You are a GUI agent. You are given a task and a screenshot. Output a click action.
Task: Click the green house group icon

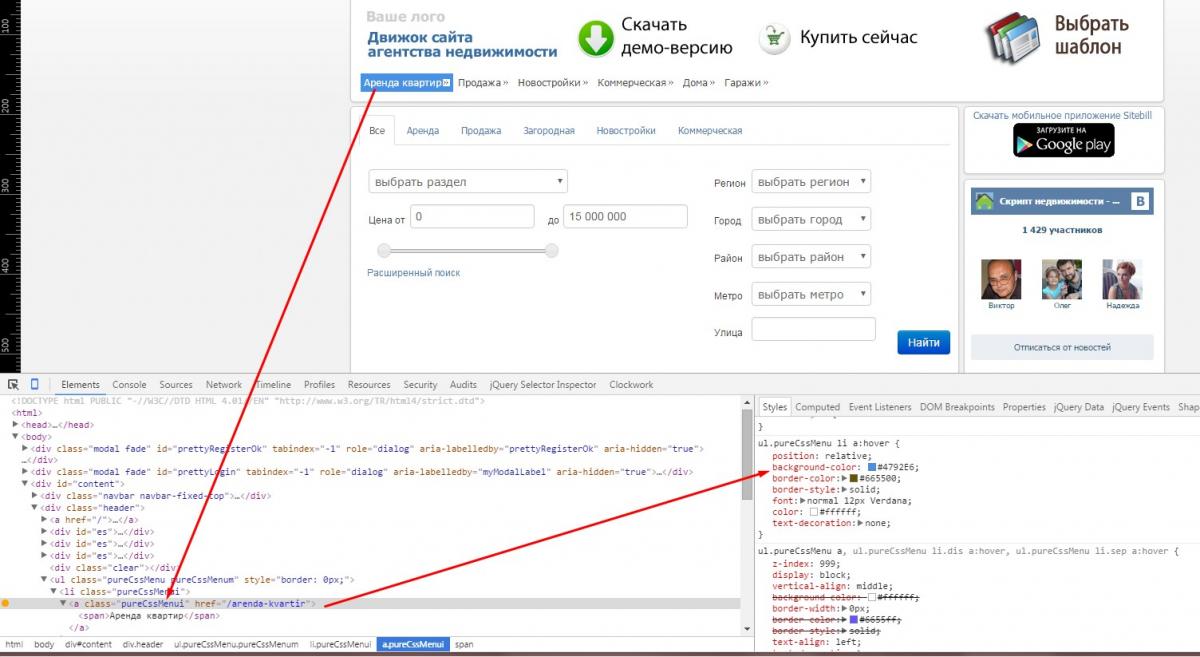[x=984, y=201]
